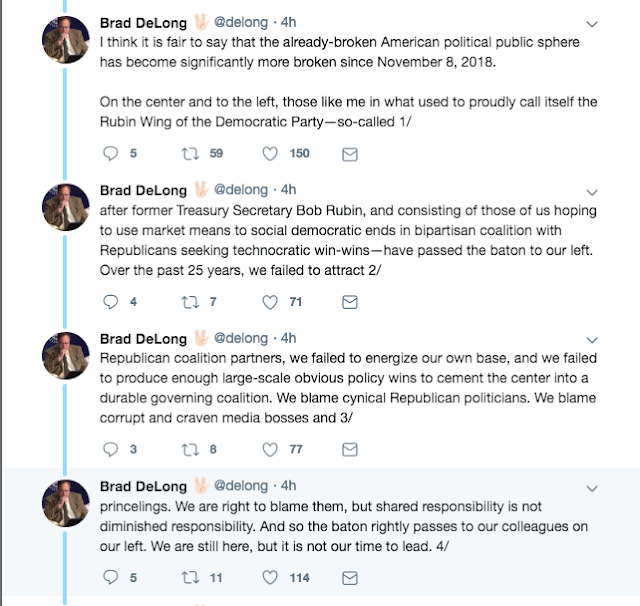Retweet the tweet with 11 retweets
This screenshot has height=606, width=640.
click(189, 577)
